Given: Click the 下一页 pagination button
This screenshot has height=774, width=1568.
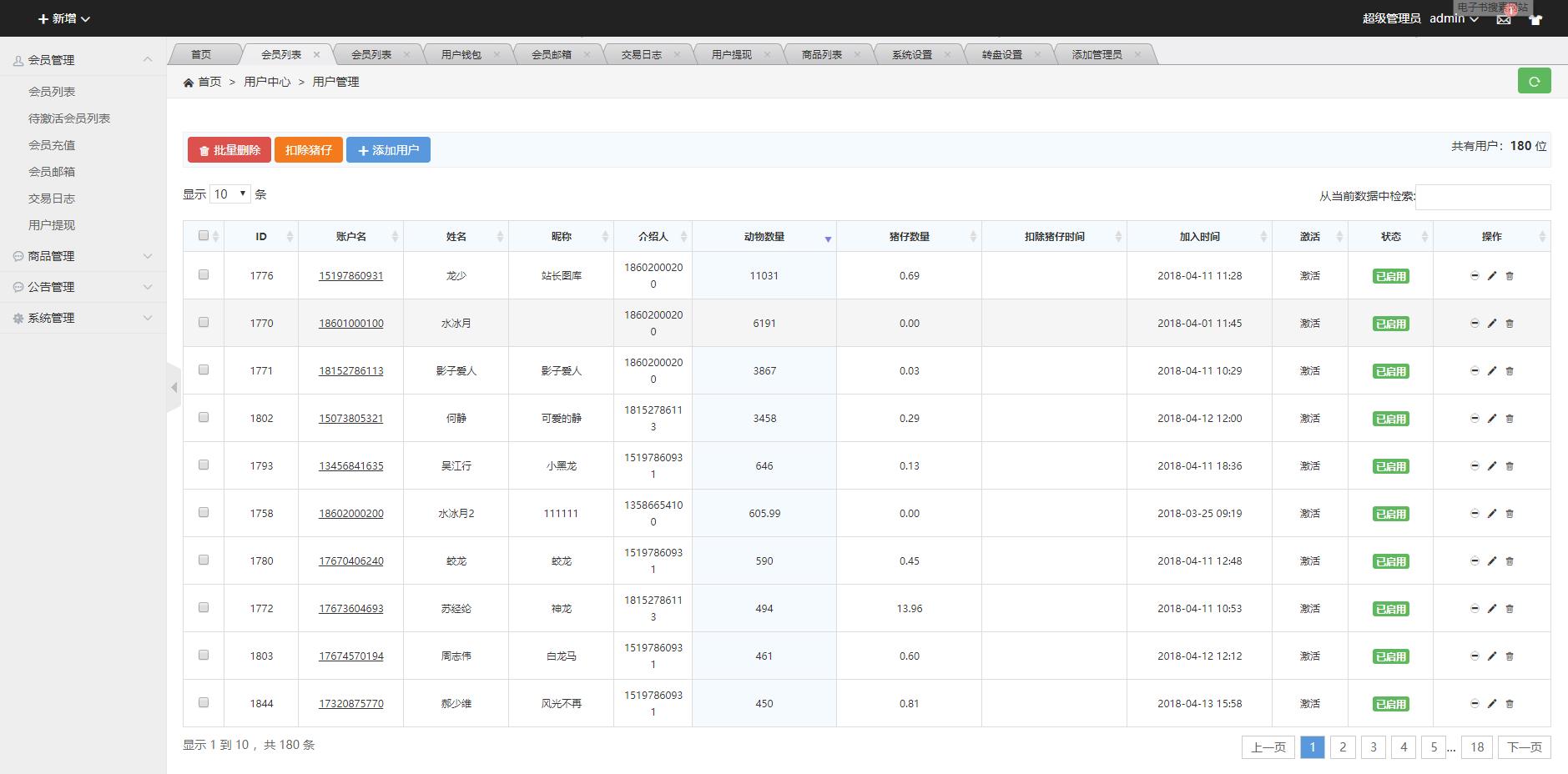Looking at the screenshot, I should pos(1525,747).
